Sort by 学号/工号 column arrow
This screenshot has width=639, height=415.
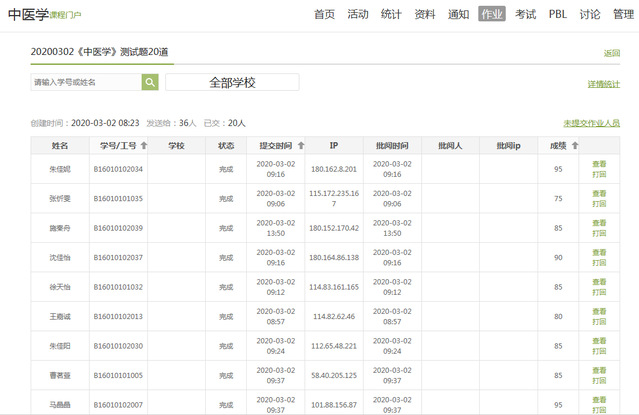[144, 146]
